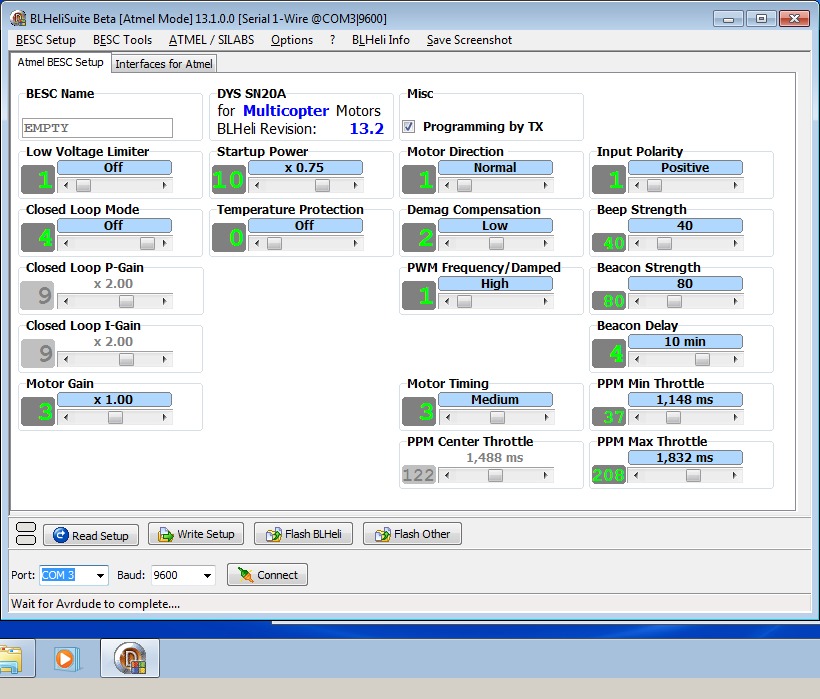Click the Temperature Protection right arrow
The height and width of the screenshot is (699, 820).
(x=356, y=244)
